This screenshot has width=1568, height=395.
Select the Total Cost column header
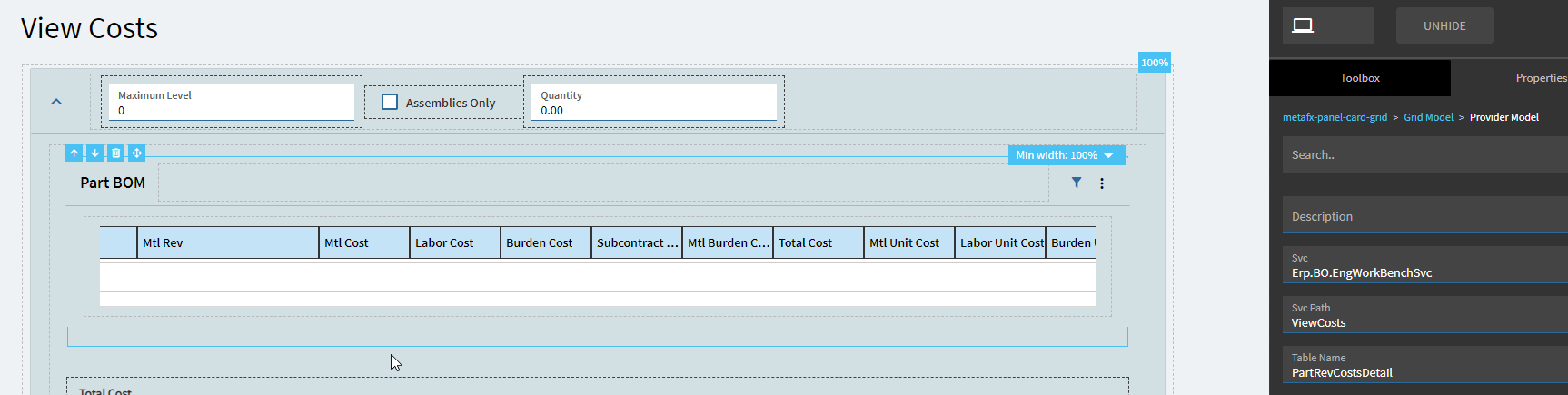click(x=819, y=242)
